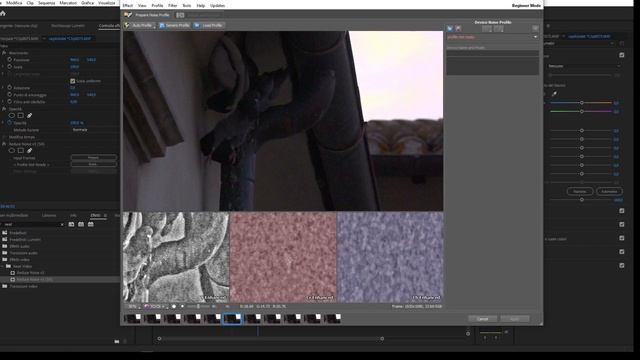Select pen mask tool under Opacità
The height and width of the screenshot is (360, 640).
click(29, 116)
